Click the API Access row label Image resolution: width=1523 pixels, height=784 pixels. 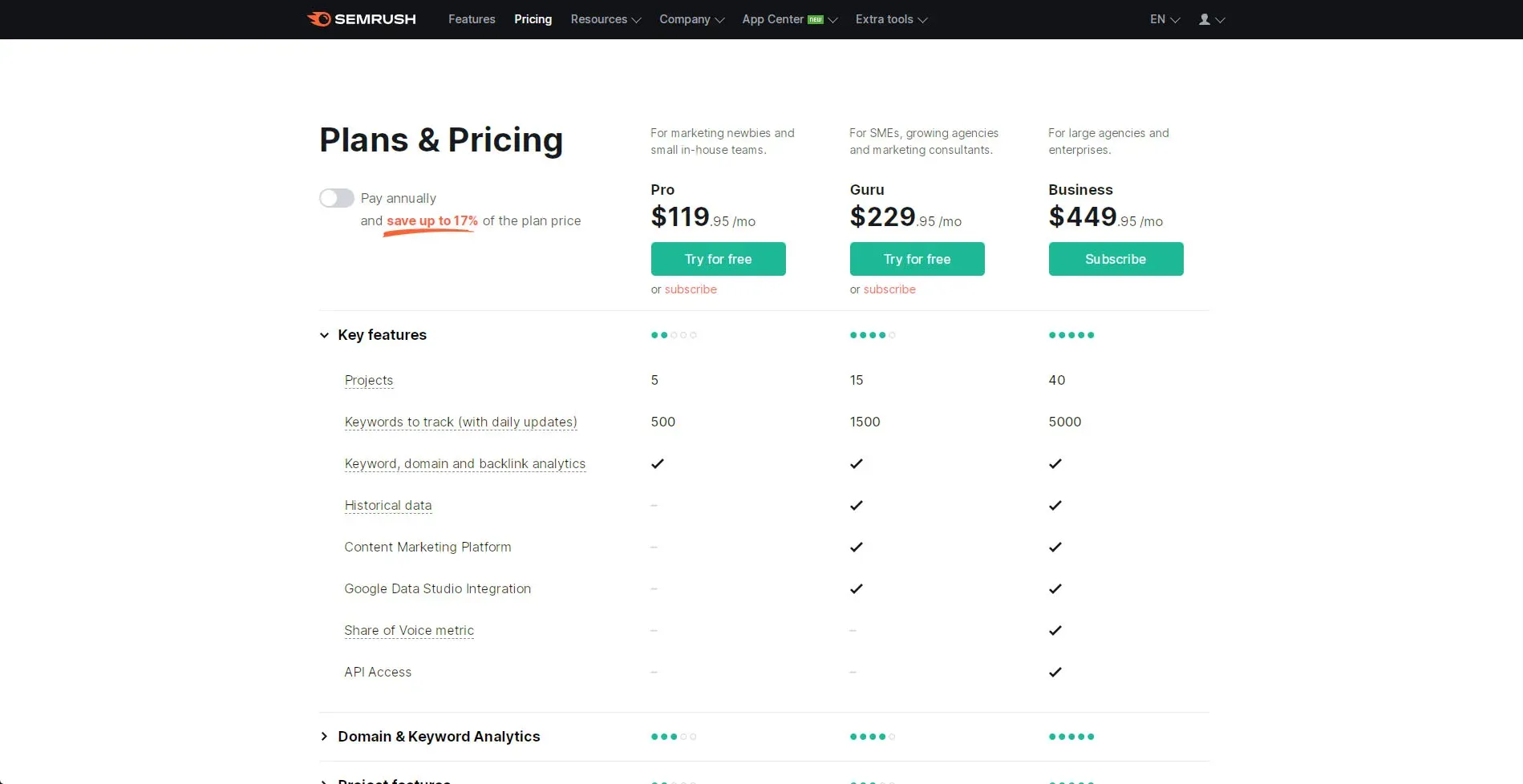point(378,672)
